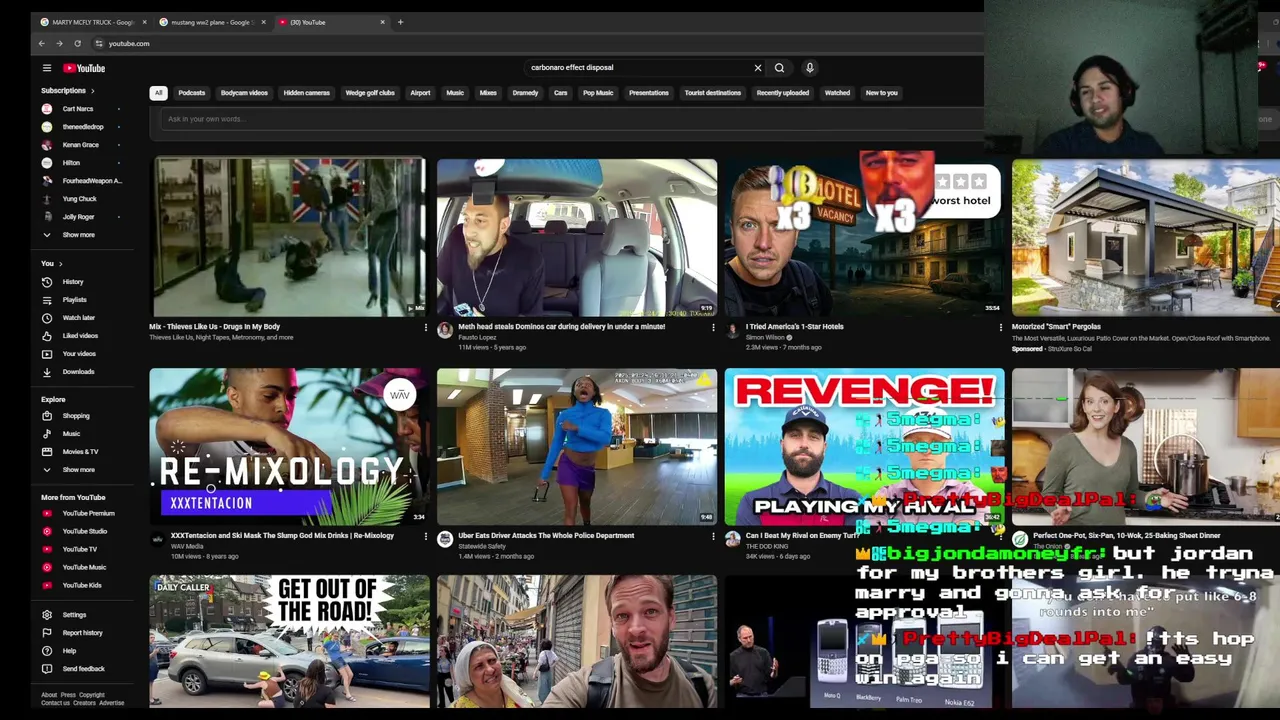The width and height of the screenshot is (1280, 720).
Task: Select the New to you chip
Action: click(x=881, y=93)
